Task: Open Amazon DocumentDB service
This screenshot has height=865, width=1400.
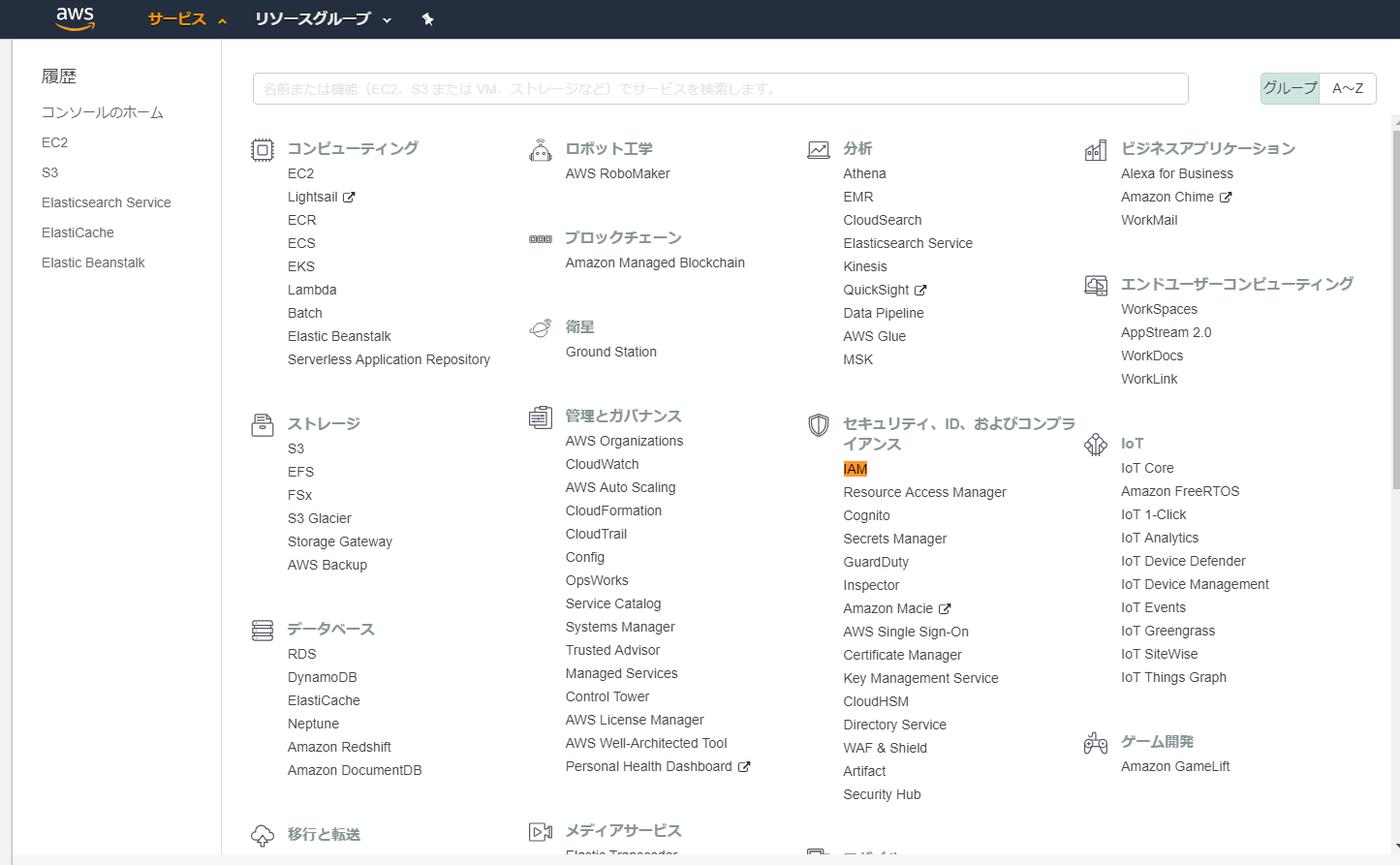Action: coord(355,770)
